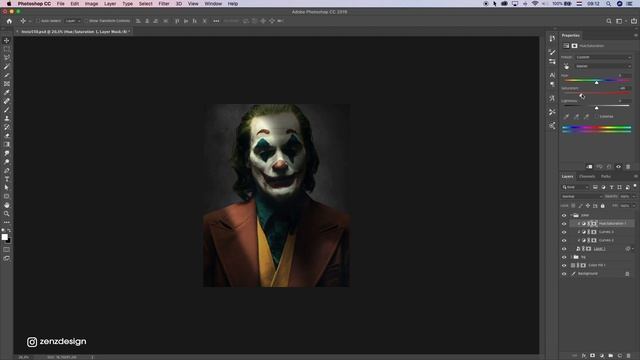The width and height of the screenshot is (640, 360).
Task: Toggle adjustment layer visibility eye in Properties
Action: click(618, 167)
